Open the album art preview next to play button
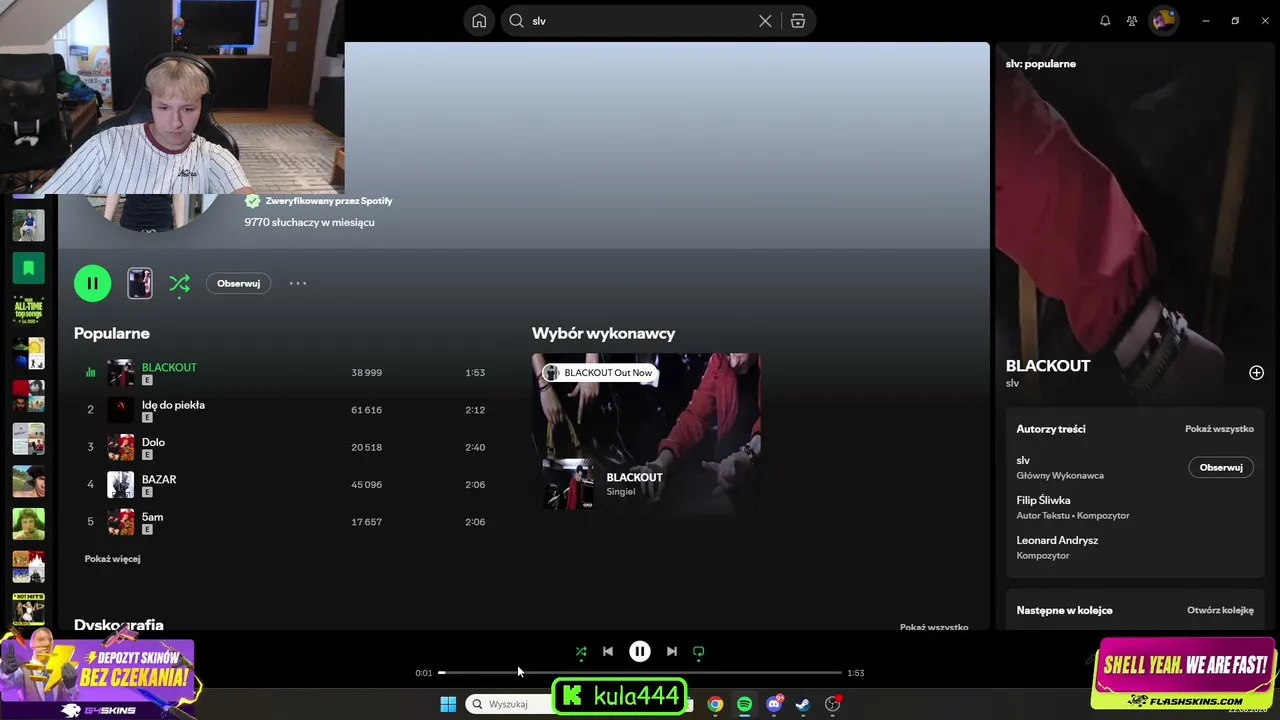This screenshot has width=1280, height=720. pos(140,283)
